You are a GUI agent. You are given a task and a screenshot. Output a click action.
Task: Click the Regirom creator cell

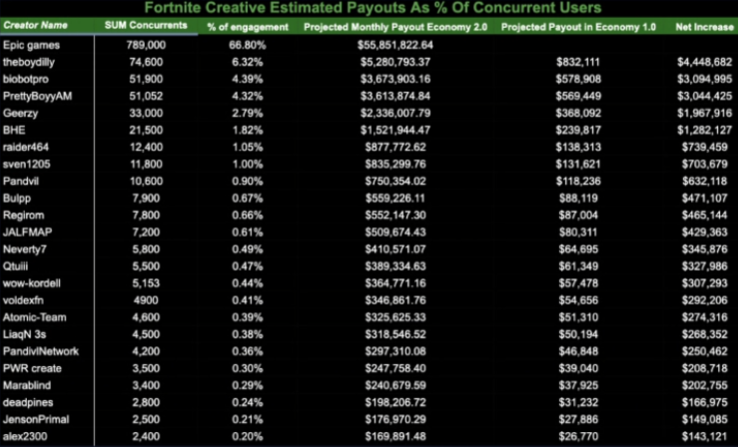pyautogui.click(x=23, y=215)
